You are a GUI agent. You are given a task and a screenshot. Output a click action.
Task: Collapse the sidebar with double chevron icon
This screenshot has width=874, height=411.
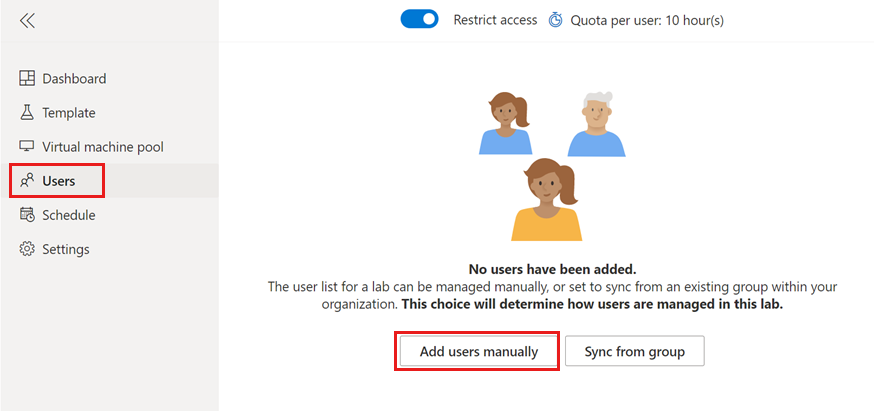[27, 21]
